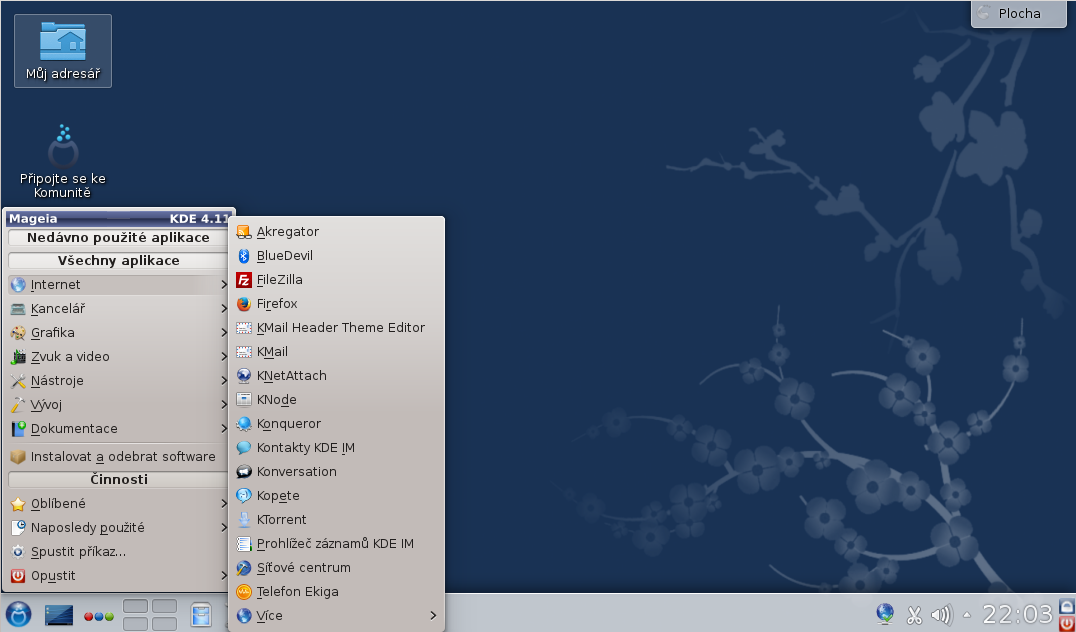Open the Plocha desktop toolbox button
The width and height of the screenshot is (1076, 632).
(1019, 14)
